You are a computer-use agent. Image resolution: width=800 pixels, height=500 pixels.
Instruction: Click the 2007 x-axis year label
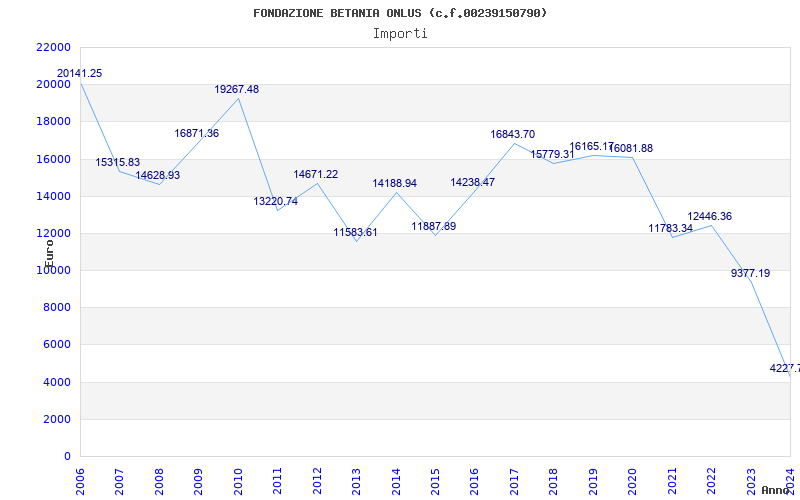coord(119,482)
